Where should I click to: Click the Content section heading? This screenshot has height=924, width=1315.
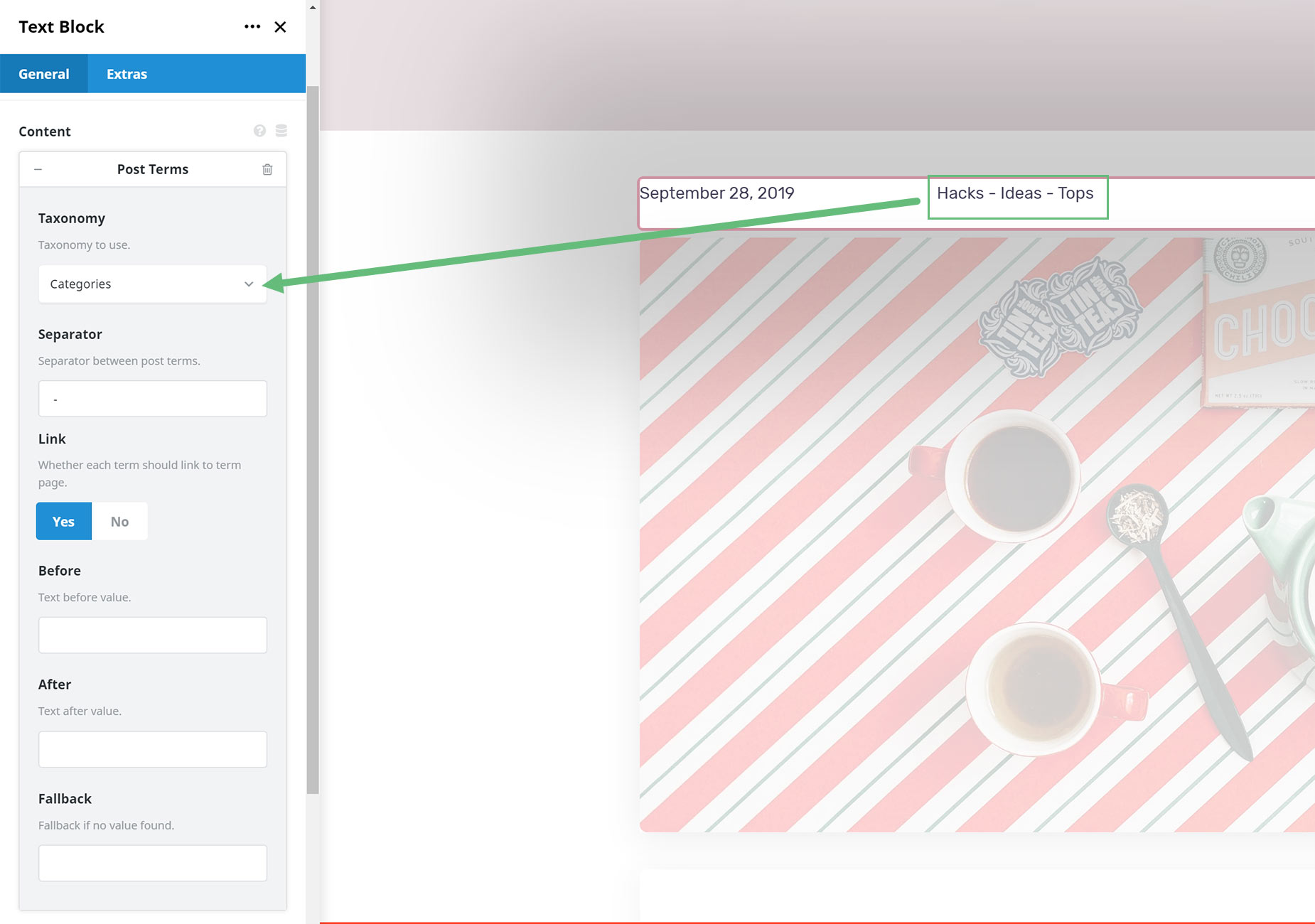45,131
